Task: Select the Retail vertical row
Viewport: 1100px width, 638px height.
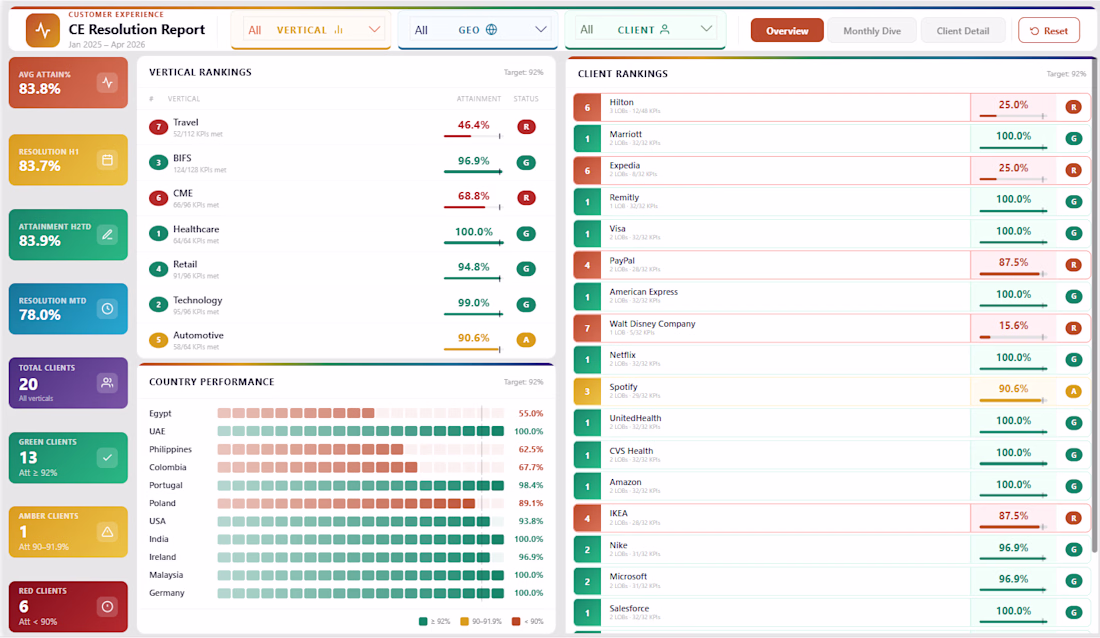Action: (346, 269)
